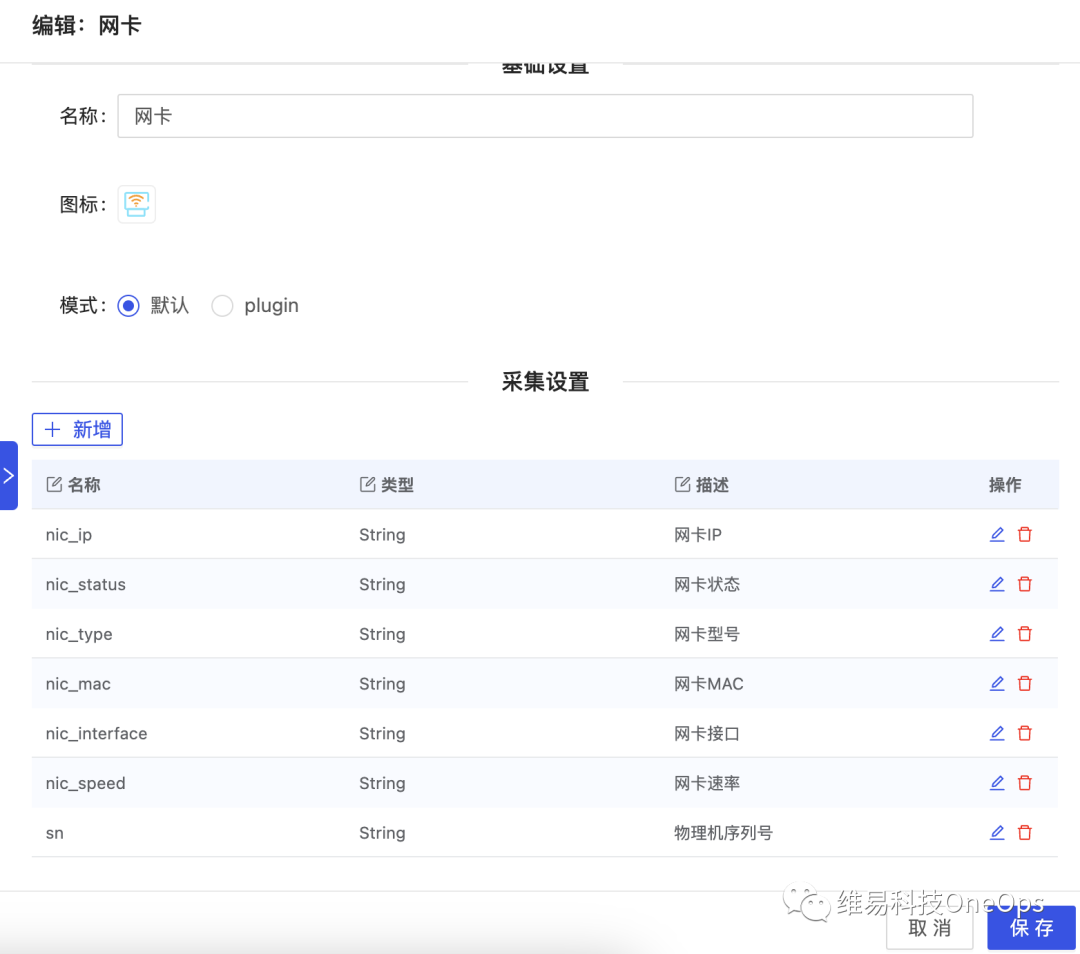Delete the nic_status attribute via trash icon
Viewport: 1080px width, 954px height.
pyautogui.click(x=1024, y=584)
